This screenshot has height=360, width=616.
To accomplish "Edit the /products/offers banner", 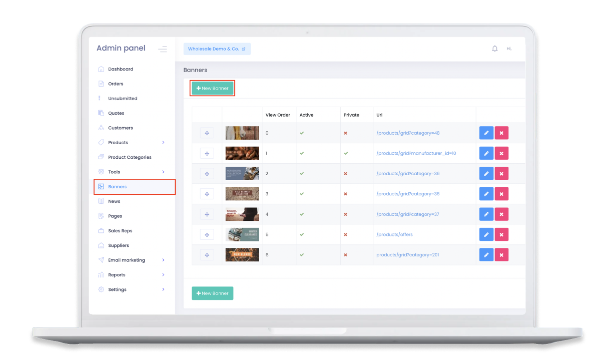I will (x=486, y=235).
